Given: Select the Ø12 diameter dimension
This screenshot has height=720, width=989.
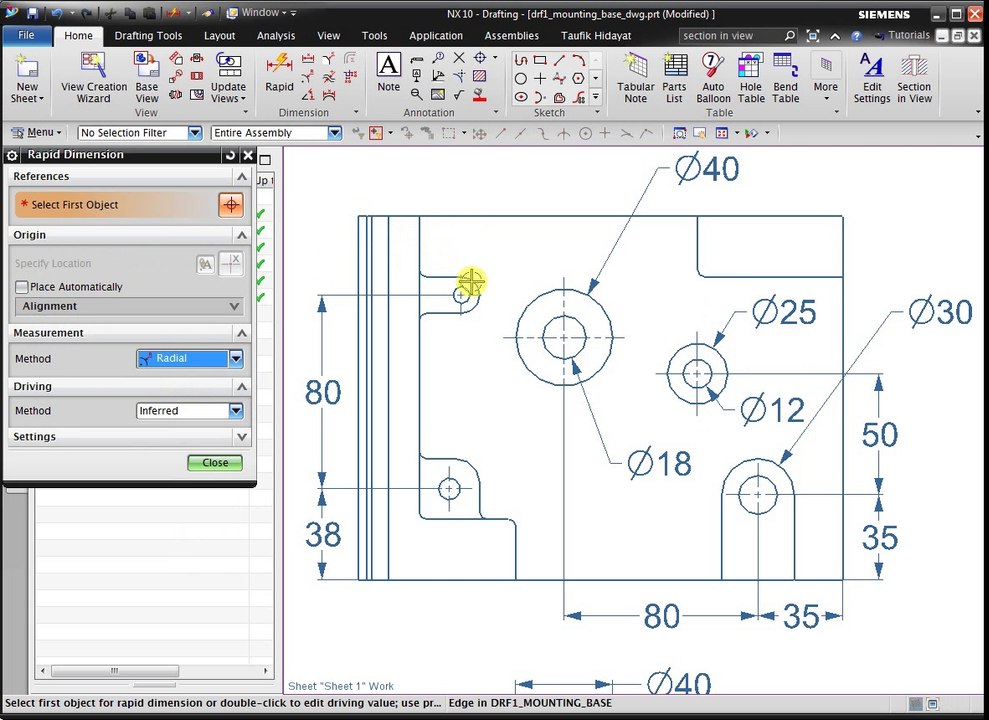Looking at the screenshot, I should 773,410.
